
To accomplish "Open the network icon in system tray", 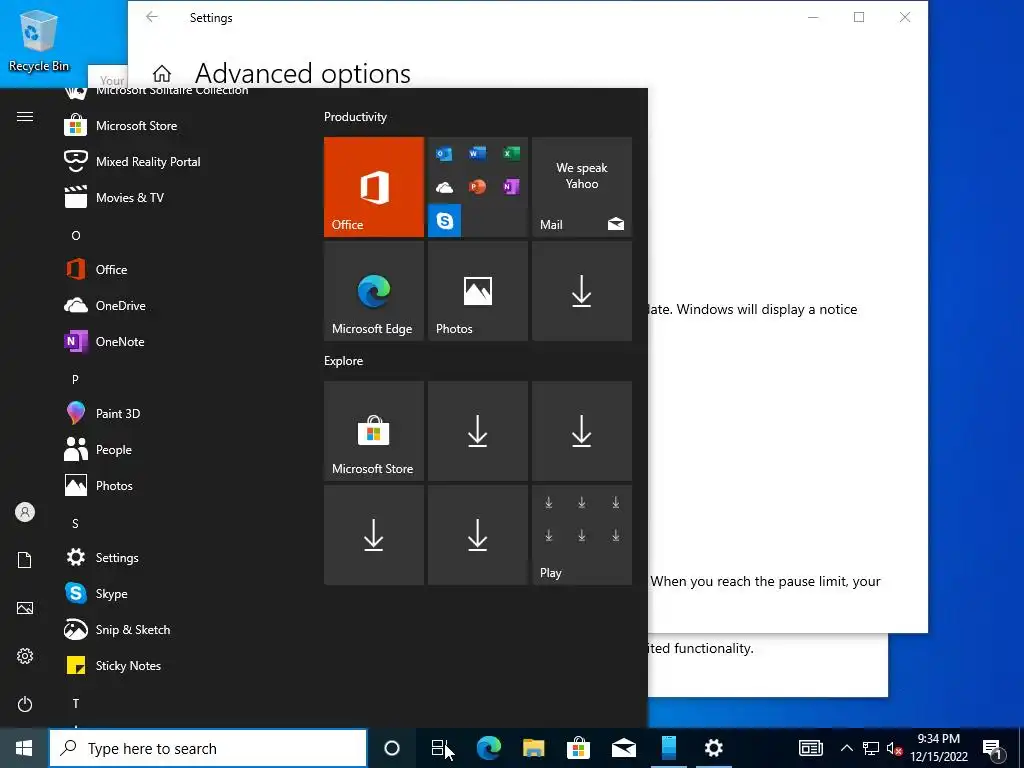I will coord(871,748).
